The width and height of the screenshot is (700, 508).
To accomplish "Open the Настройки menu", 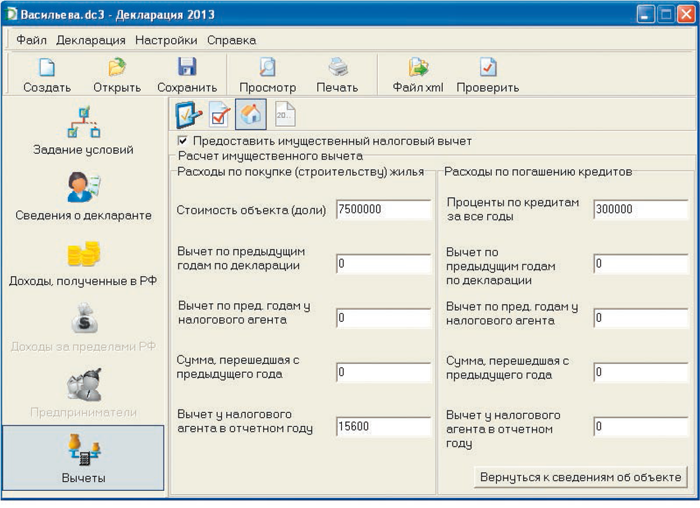I will (167, 40).
